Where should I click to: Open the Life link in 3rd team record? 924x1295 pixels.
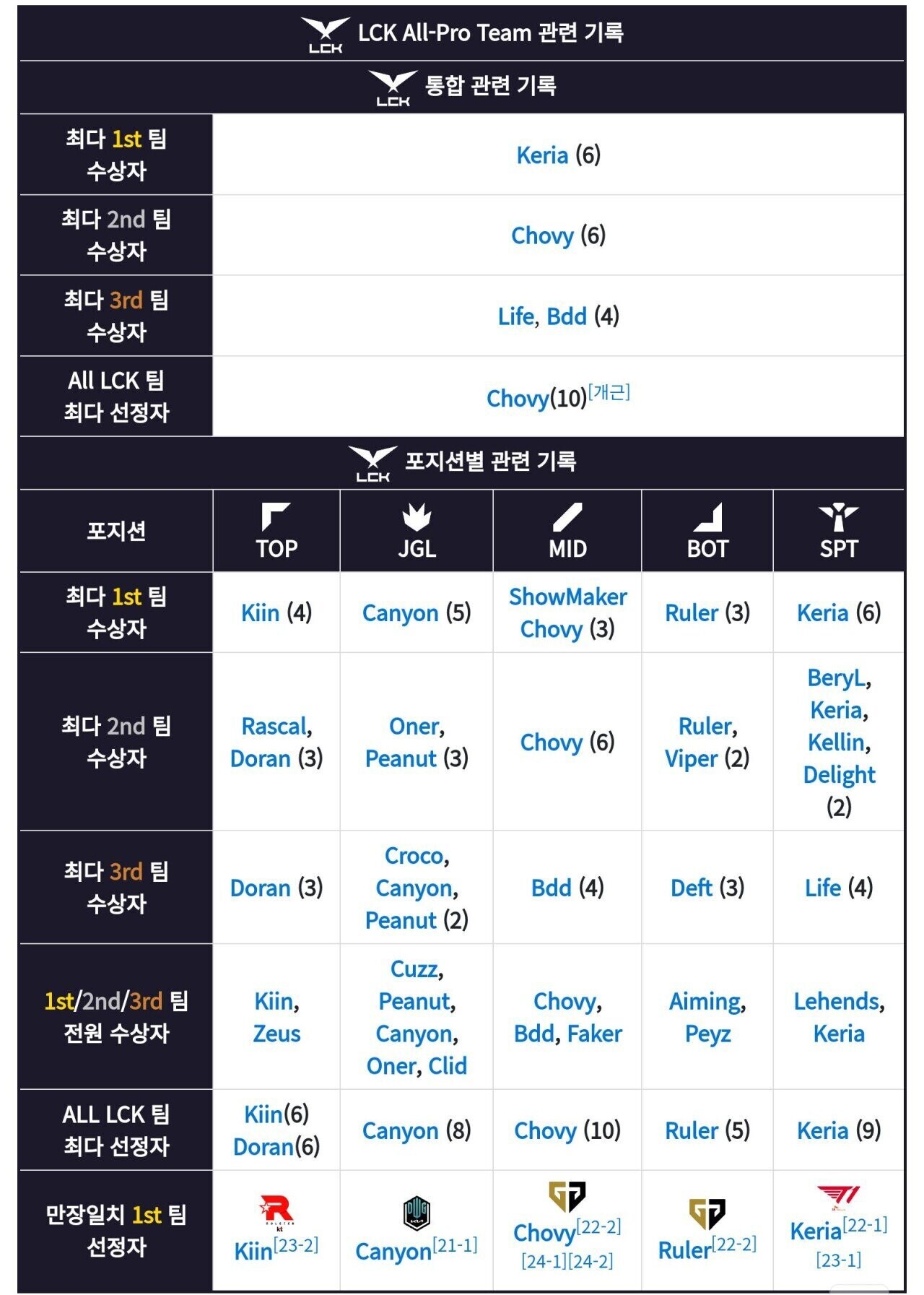coord(516,316)
